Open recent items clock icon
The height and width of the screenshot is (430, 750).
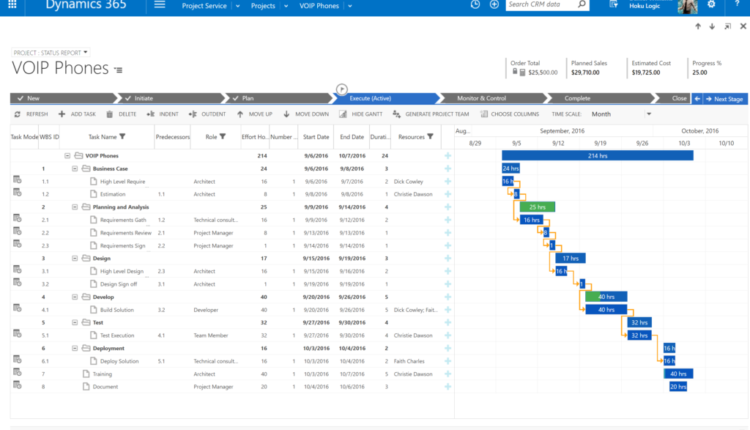pyautogui.click(x=475, y=5)
